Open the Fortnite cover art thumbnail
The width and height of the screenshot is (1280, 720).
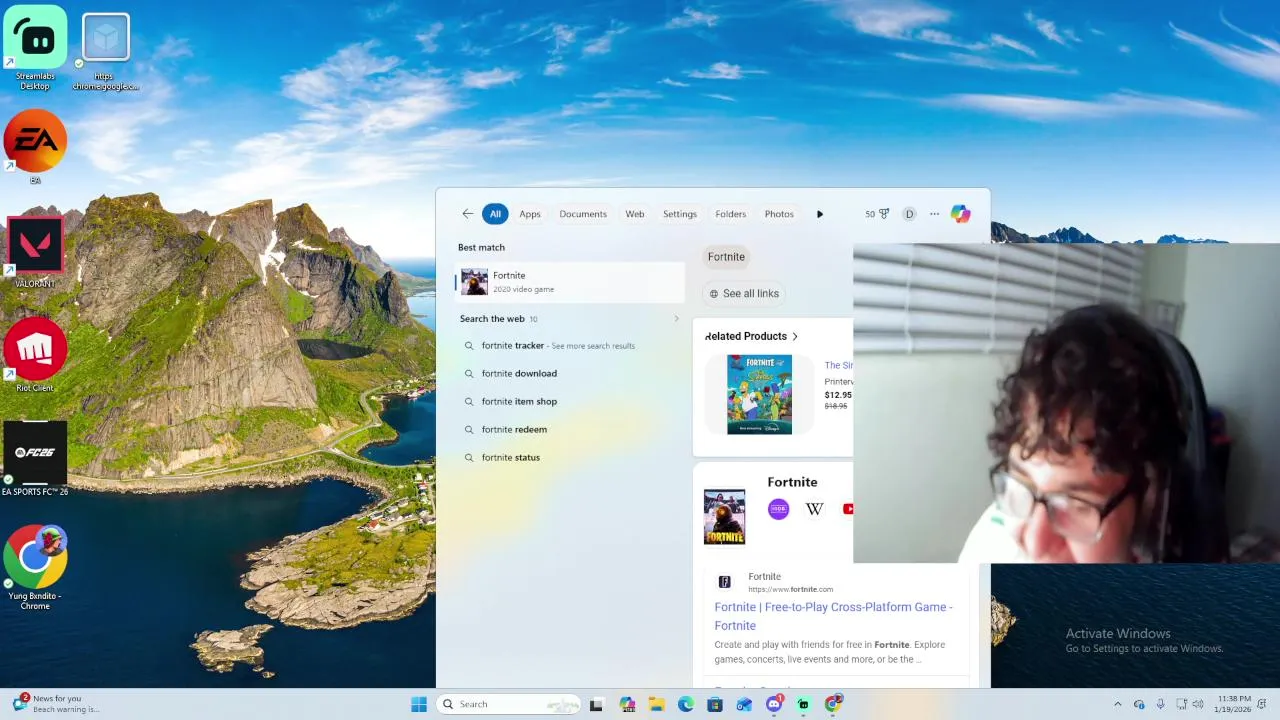tap(724, 517)
